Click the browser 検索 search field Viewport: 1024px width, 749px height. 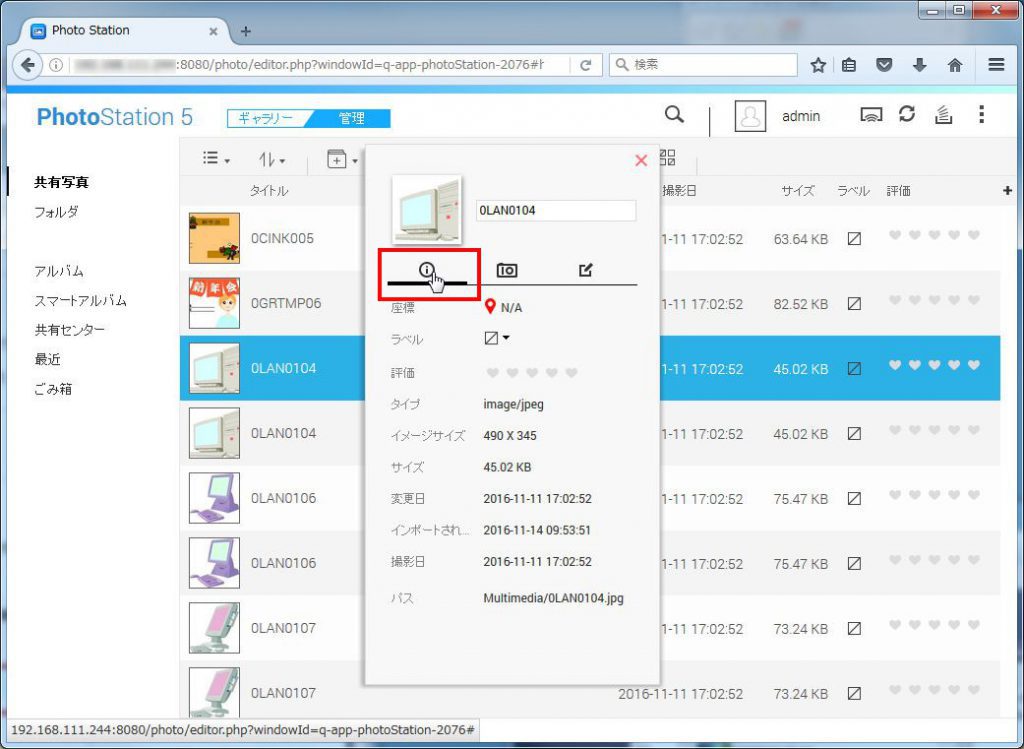tap(703, 65)
